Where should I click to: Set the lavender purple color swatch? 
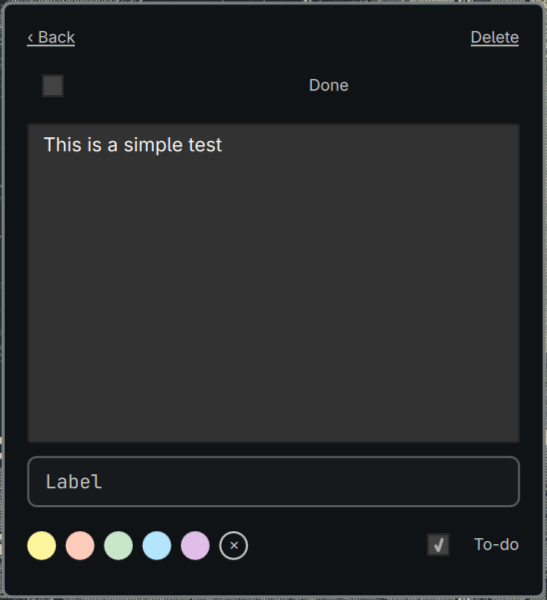195,545
